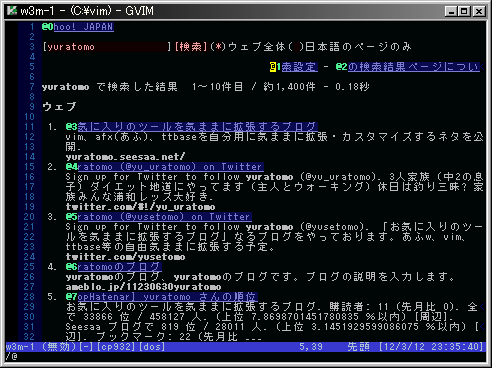Click the highlighted hint marker '@1' on line 5
492x368 pixels.
click(x=275, y=67)
